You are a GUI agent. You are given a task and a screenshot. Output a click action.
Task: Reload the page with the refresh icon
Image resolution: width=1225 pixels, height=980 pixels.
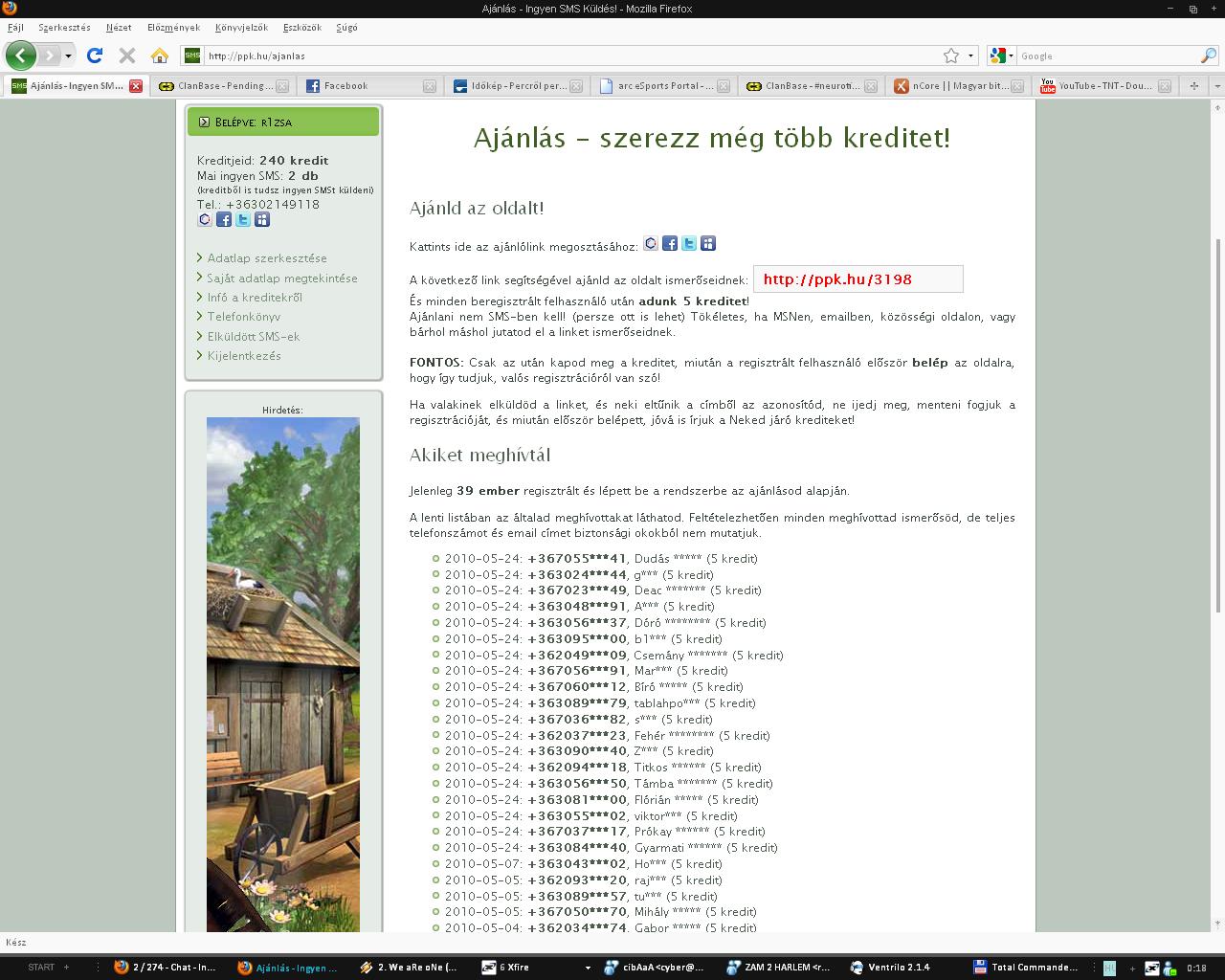[95, 56]
